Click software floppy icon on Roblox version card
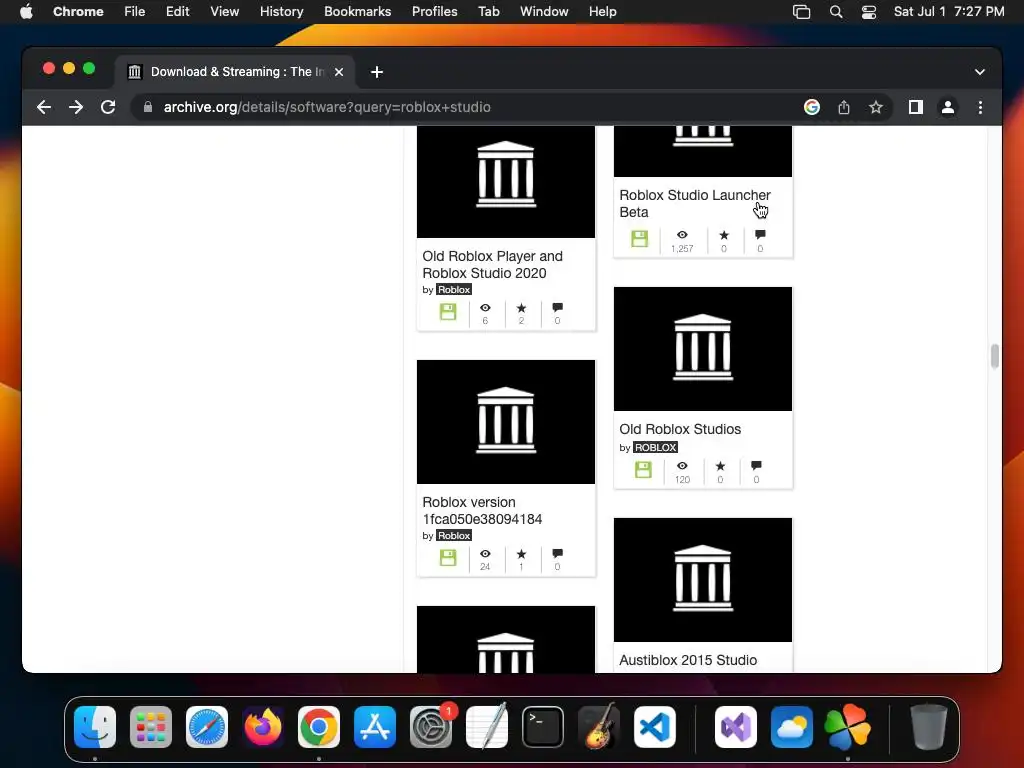1024x768 pixels. [x=448, y=558]
